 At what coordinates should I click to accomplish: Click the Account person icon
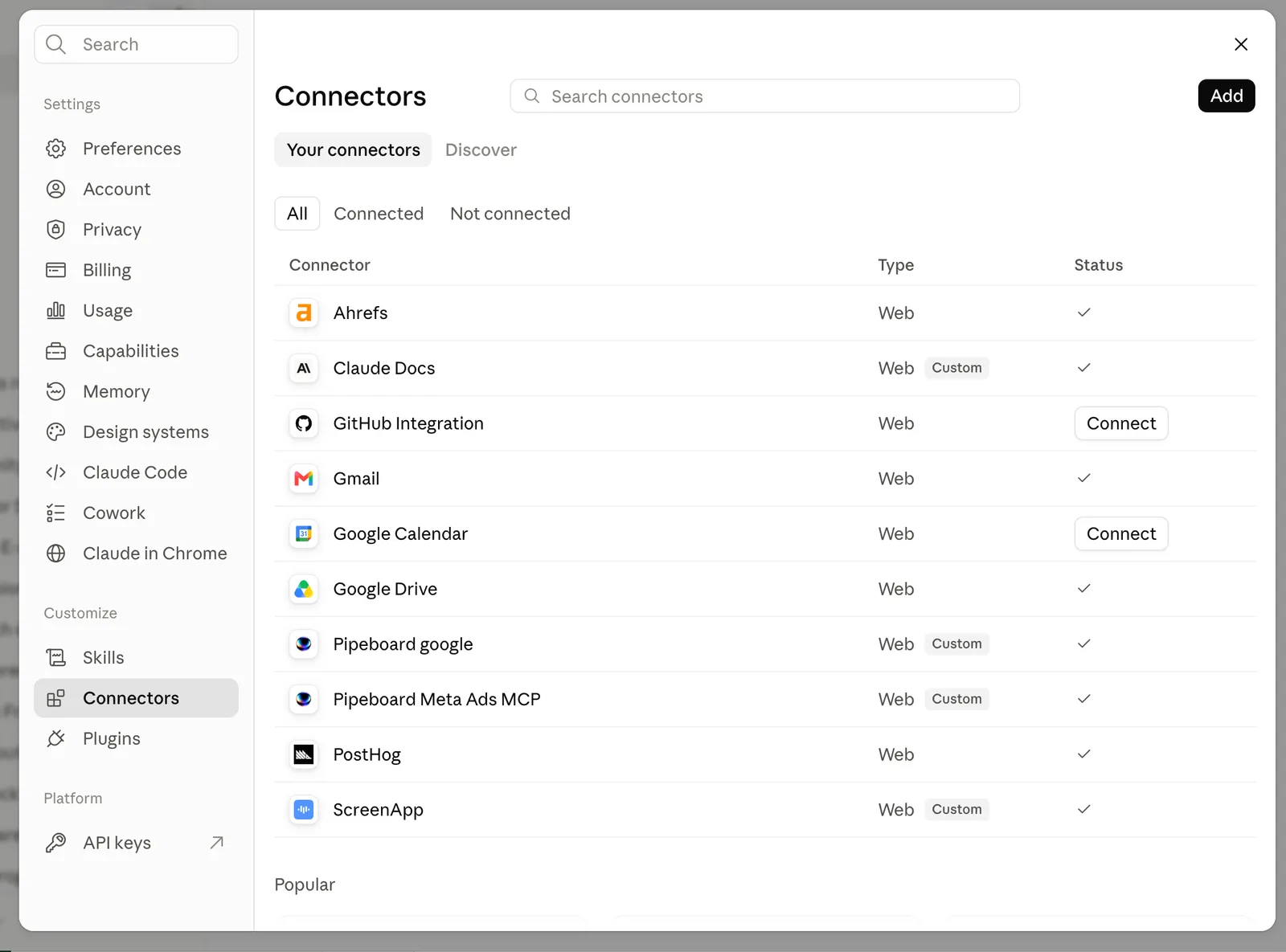[x=55, y=189]
